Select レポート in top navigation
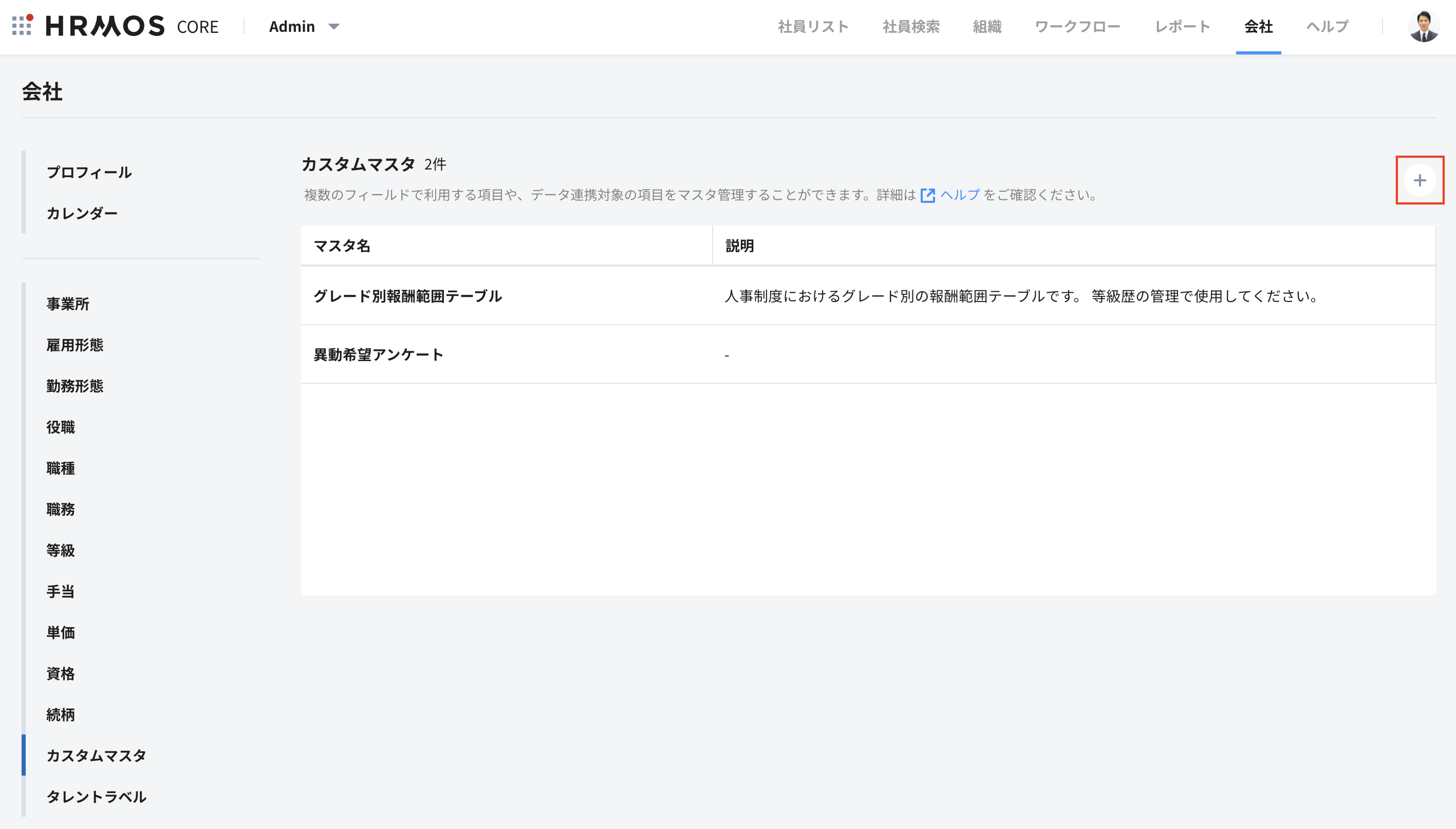 tap(1182, 27)
